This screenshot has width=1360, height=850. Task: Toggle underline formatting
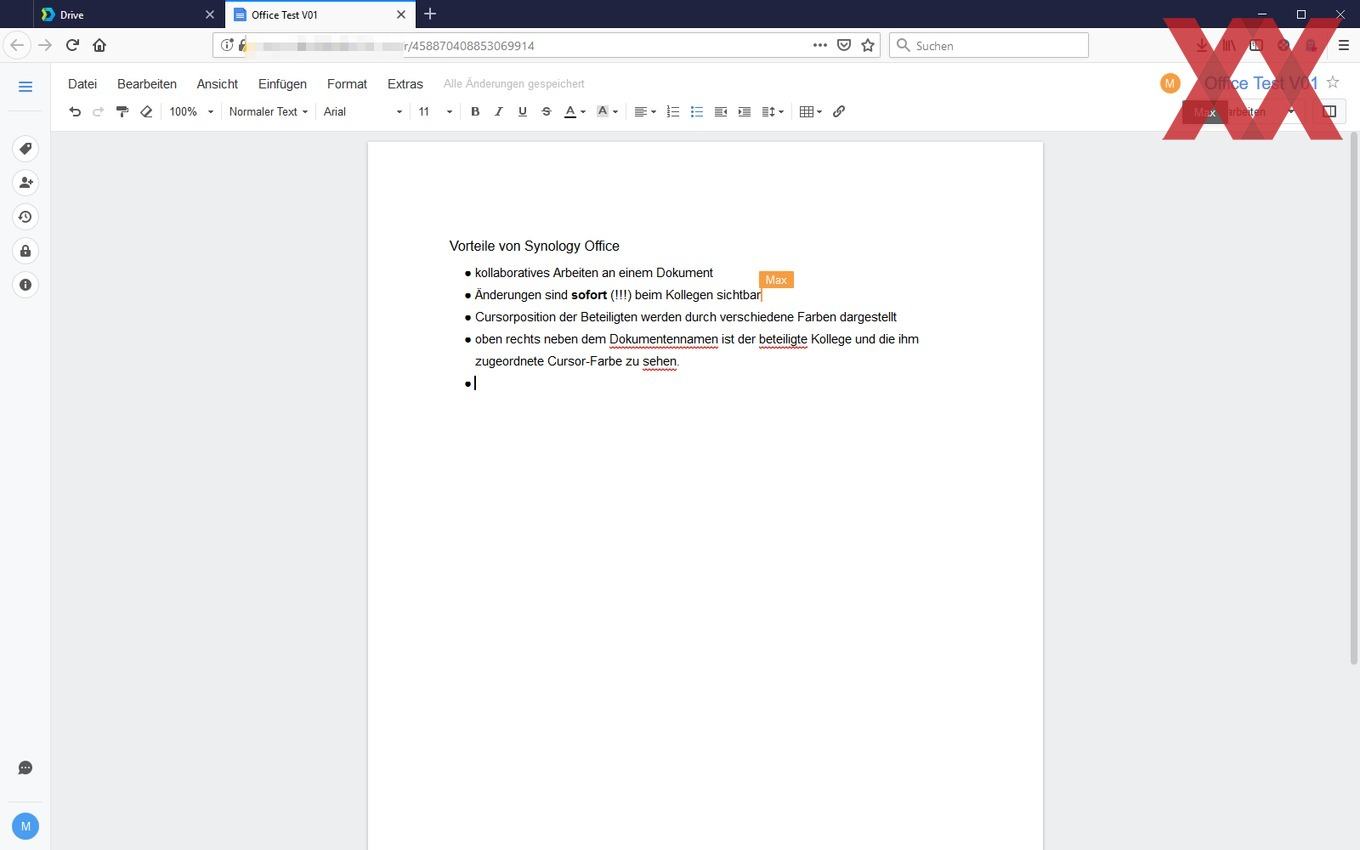coord(522,112)
